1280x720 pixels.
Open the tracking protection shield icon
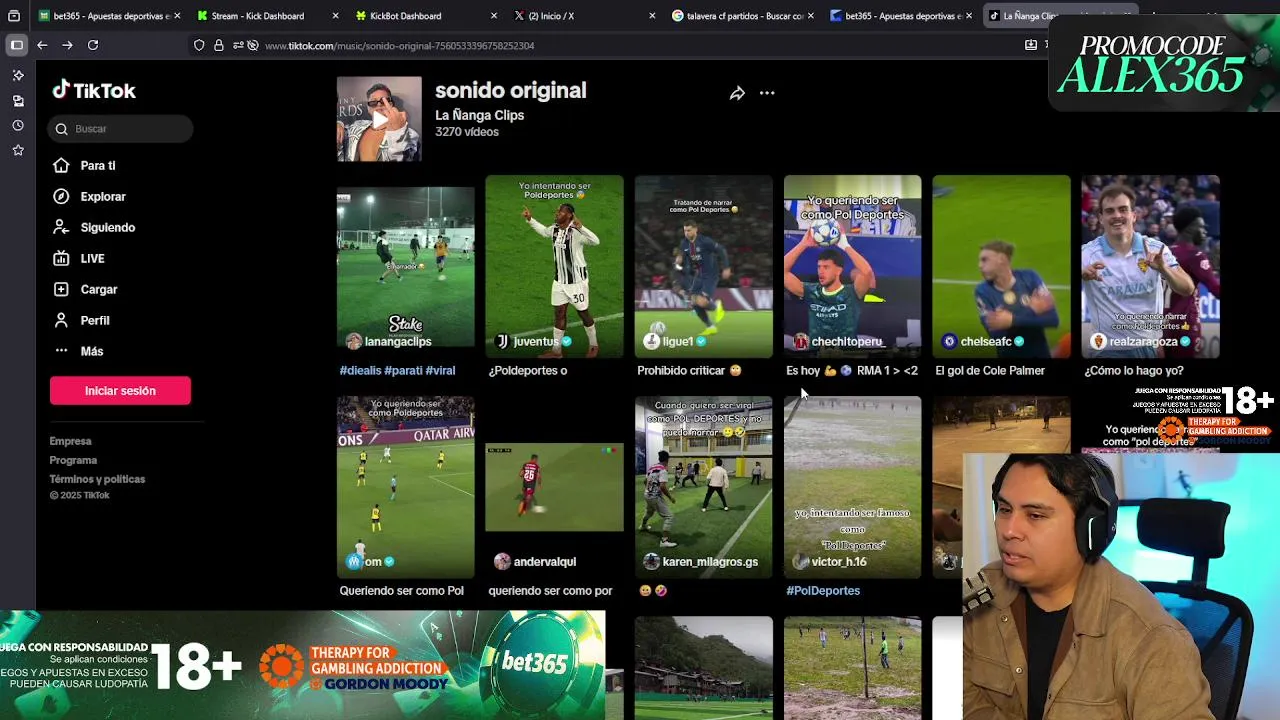click(x=199, y=45)
